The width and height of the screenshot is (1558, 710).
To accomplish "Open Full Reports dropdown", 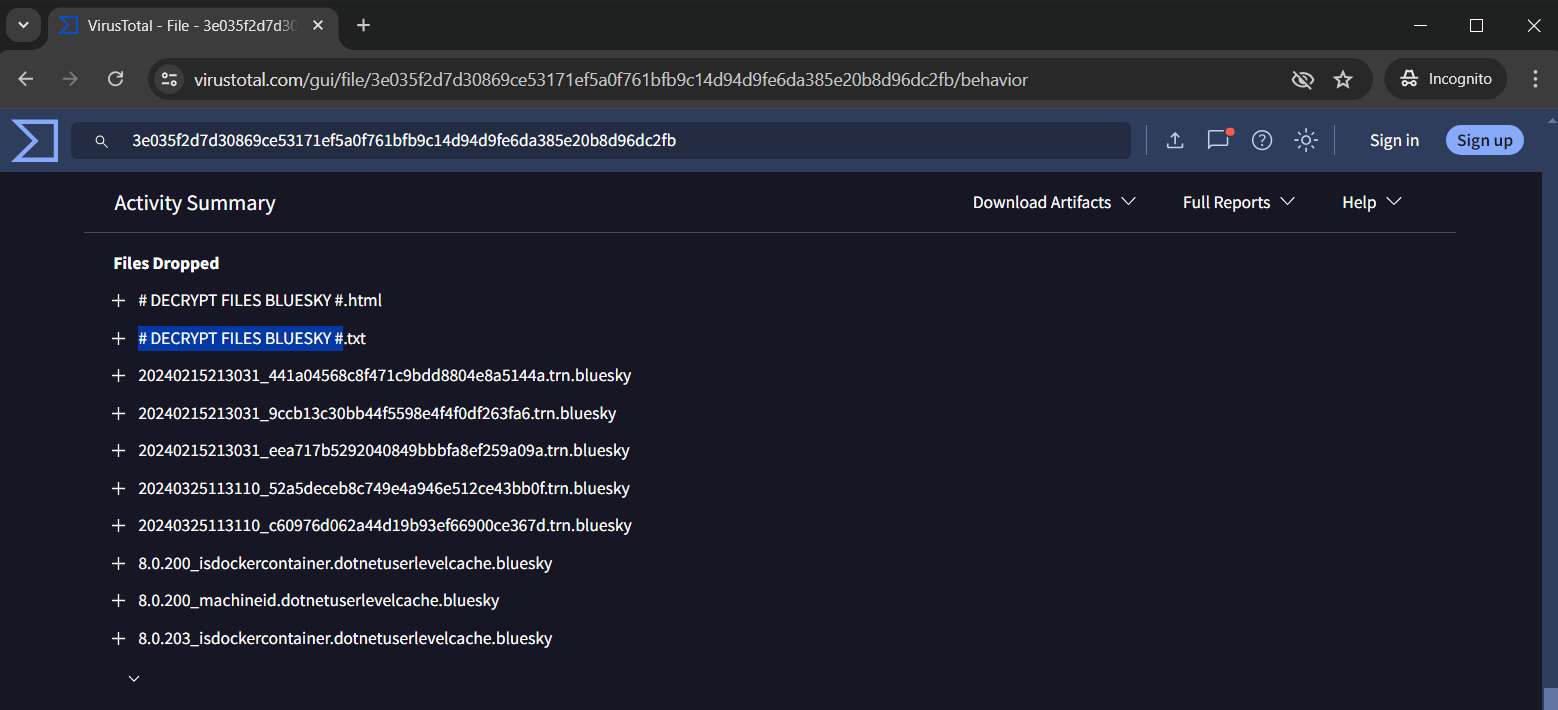I will click(x=1239, y=202).
